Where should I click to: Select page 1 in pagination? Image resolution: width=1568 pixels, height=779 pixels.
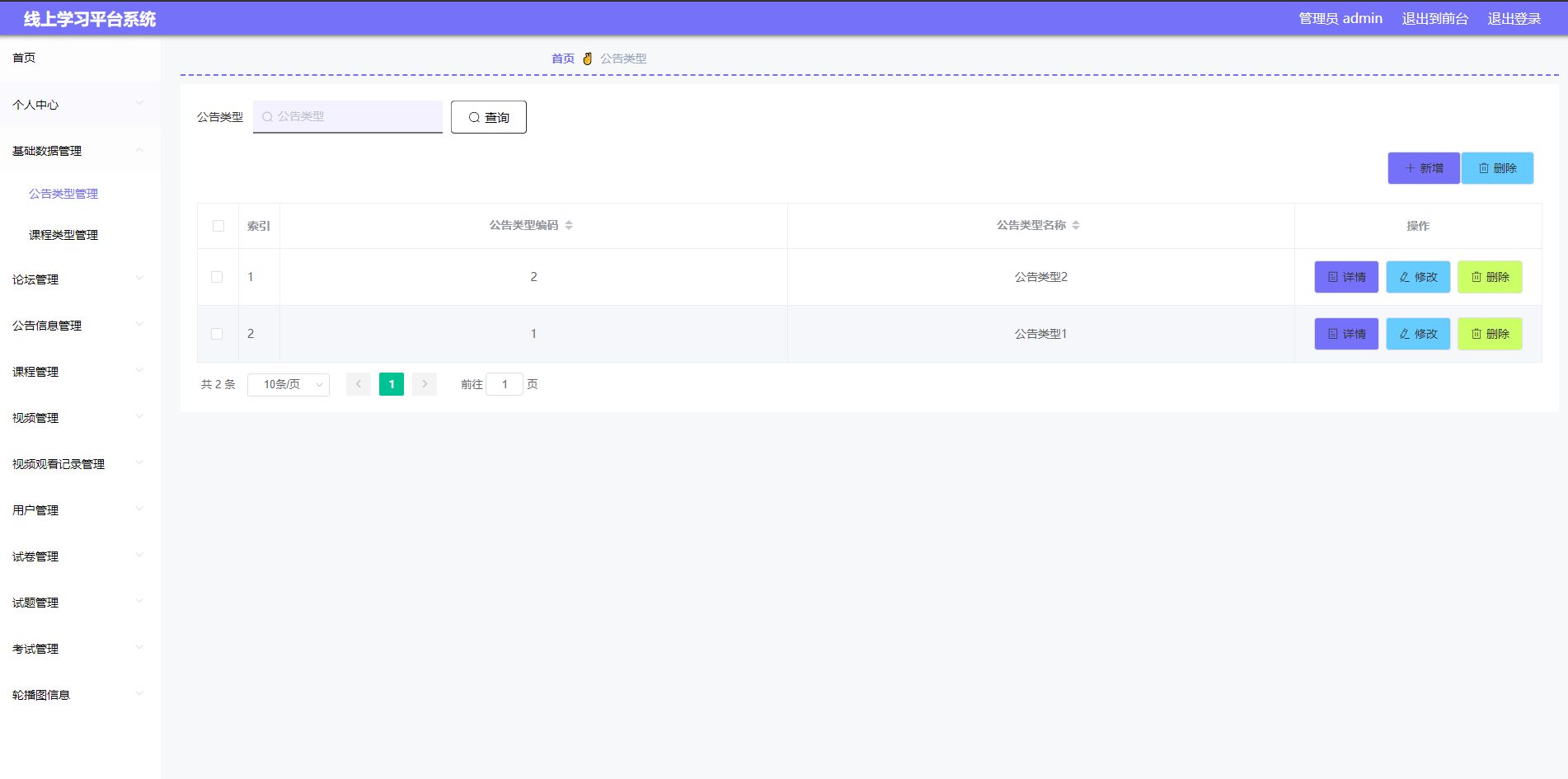click(x=392, y=384)
